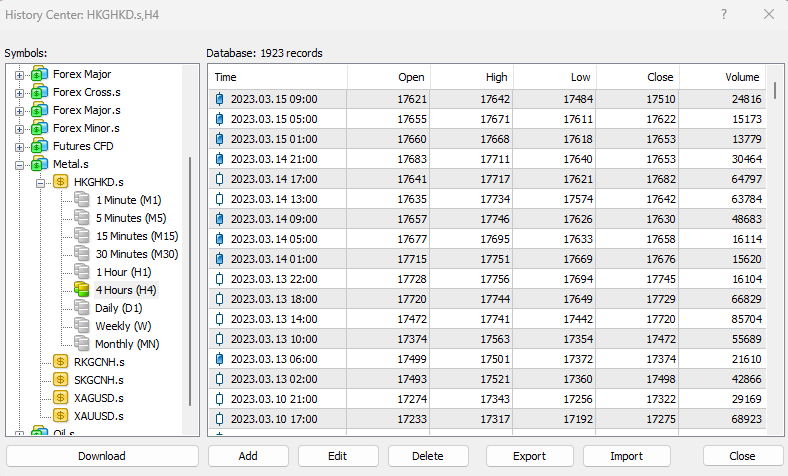This screenshot has height=476, width=788.
Task: Select the 1 Hour (H1) timeframe
Action: pyautogui.click(x=123, y=272)
